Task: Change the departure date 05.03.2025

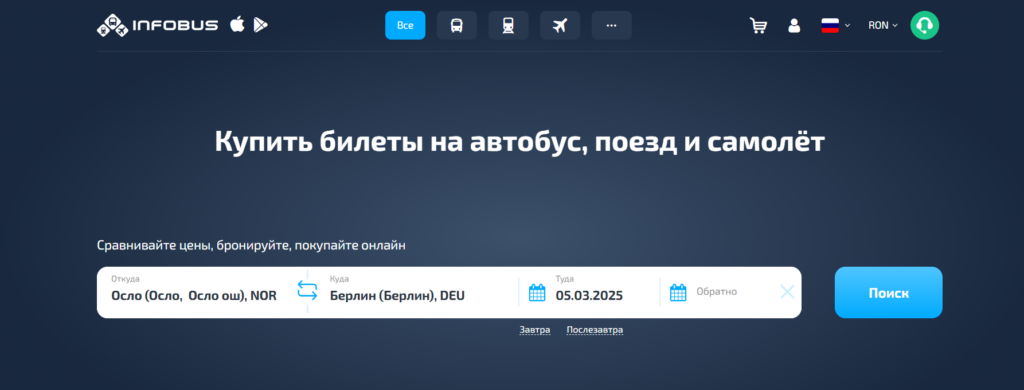Action: (589, 295)
